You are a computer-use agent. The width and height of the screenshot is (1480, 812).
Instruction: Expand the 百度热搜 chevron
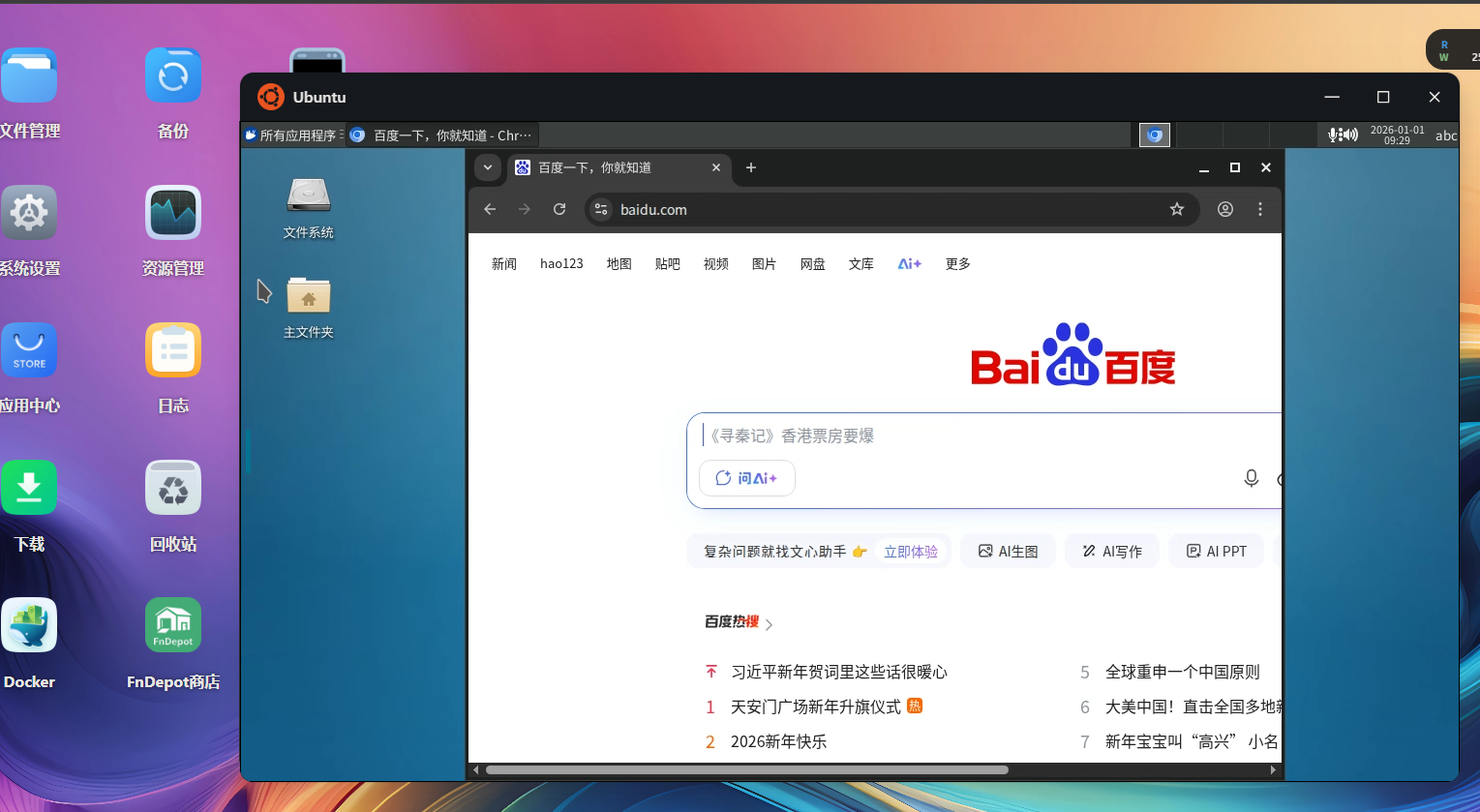769,625
